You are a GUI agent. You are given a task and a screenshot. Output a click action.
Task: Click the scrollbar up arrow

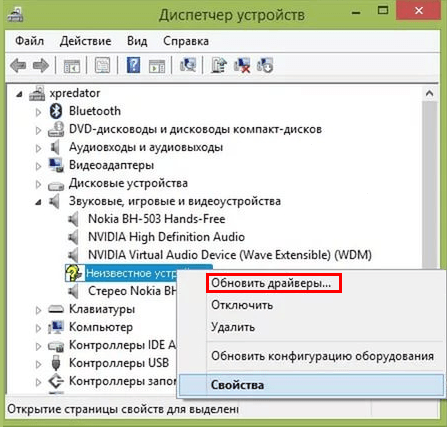[x=429, y=94]
